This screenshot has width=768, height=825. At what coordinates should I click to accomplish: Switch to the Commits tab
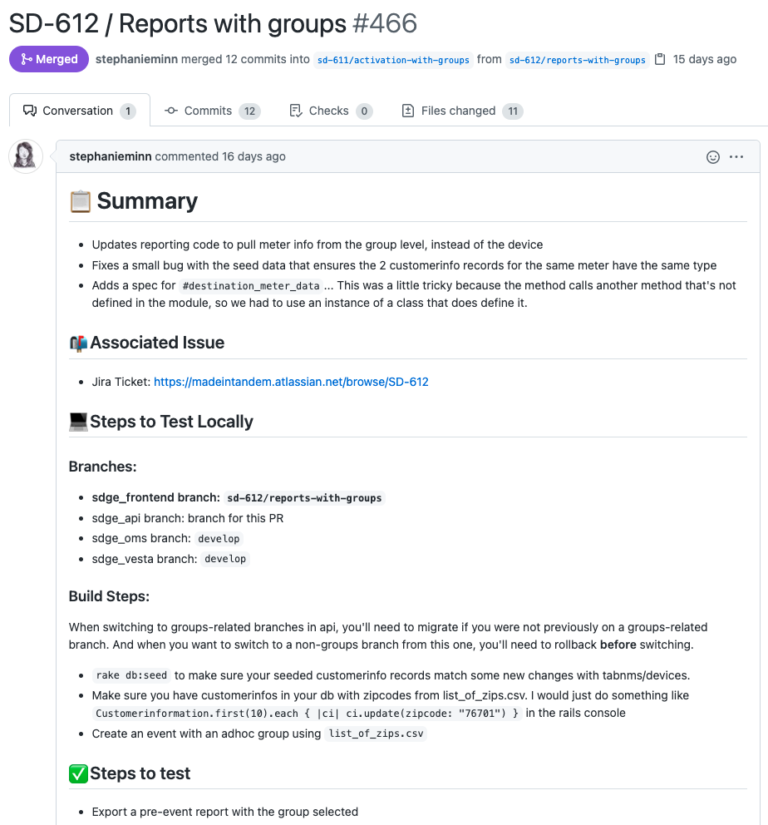point(209,110)
